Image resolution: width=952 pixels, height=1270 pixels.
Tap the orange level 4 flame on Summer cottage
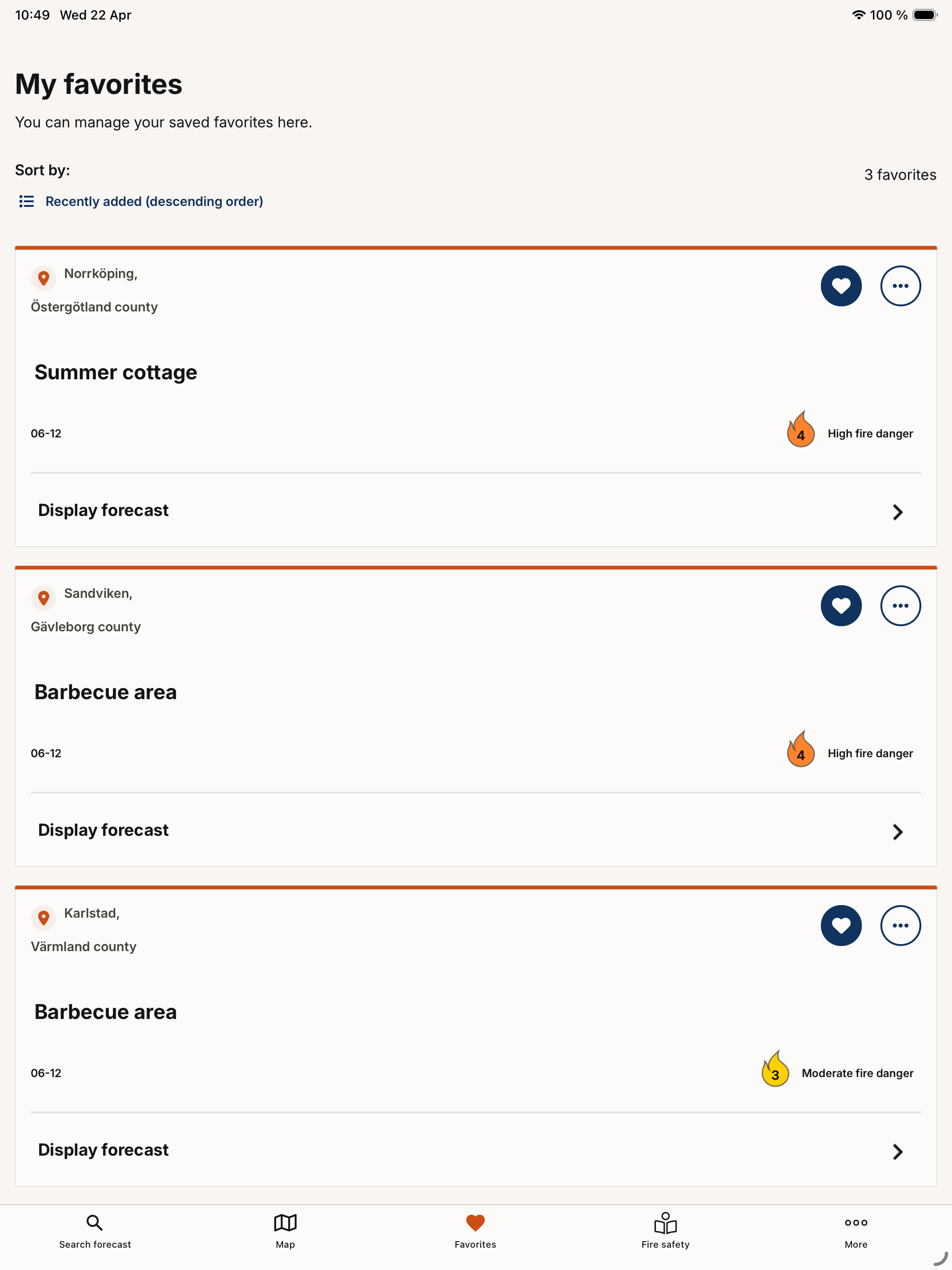(800, 429)
